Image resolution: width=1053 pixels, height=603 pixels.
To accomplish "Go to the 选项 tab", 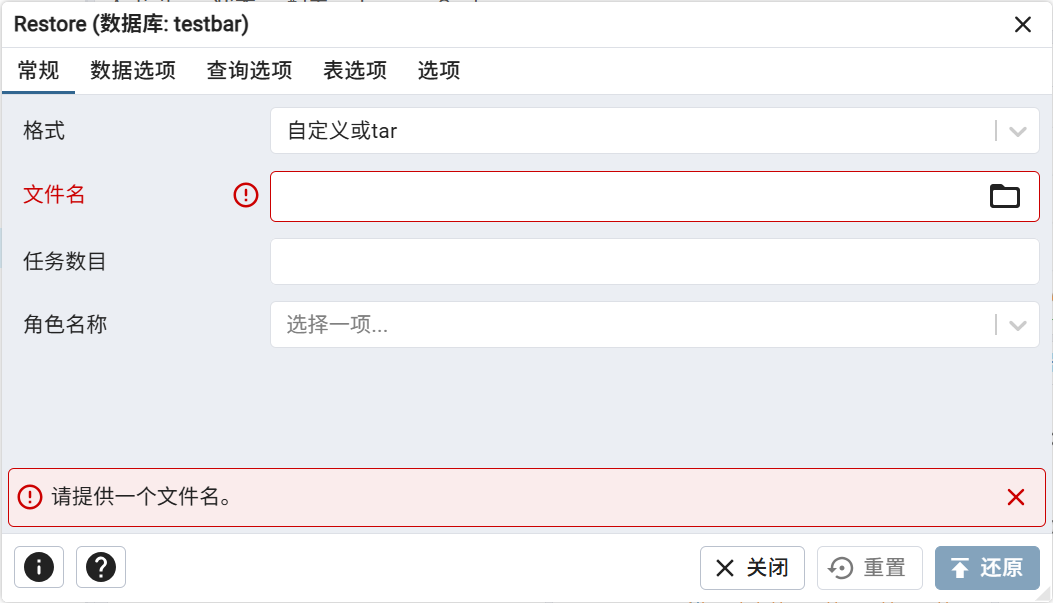I will pos(439,71).
